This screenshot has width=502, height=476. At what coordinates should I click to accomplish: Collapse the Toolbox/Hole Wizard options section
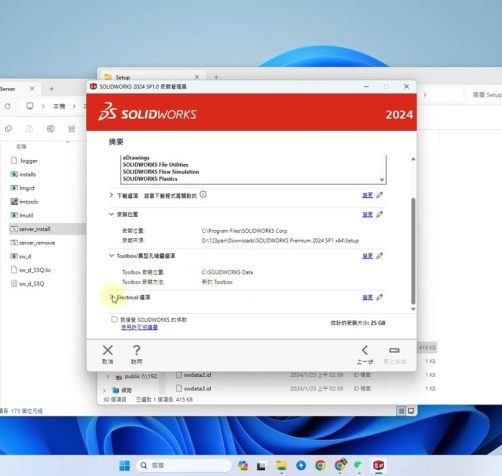111,256
